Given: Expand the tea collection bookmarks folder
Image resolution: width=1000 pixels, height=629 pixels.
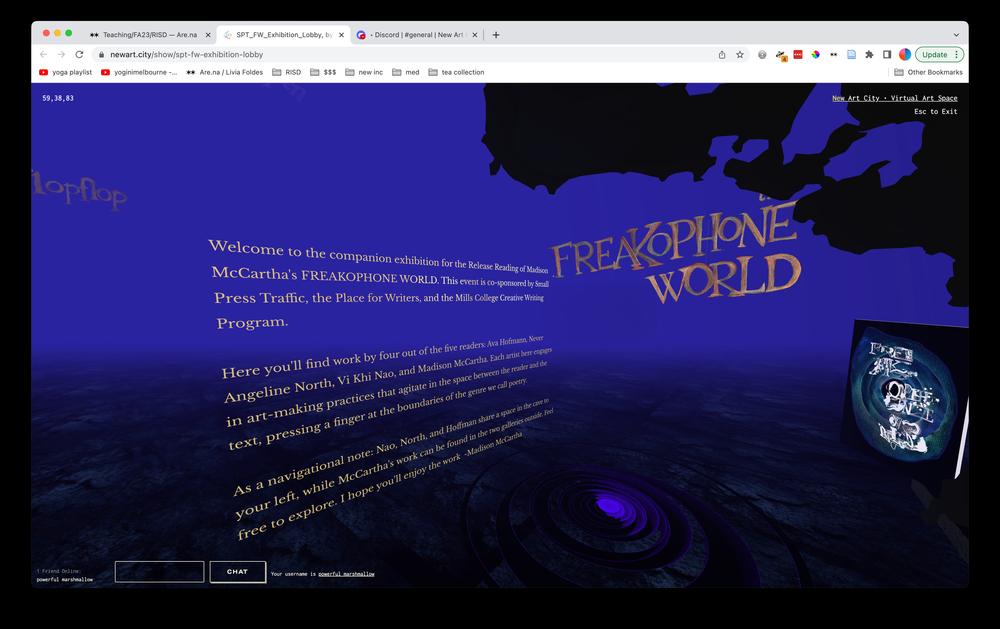Looking at the screenshot, I should (456, 73).
